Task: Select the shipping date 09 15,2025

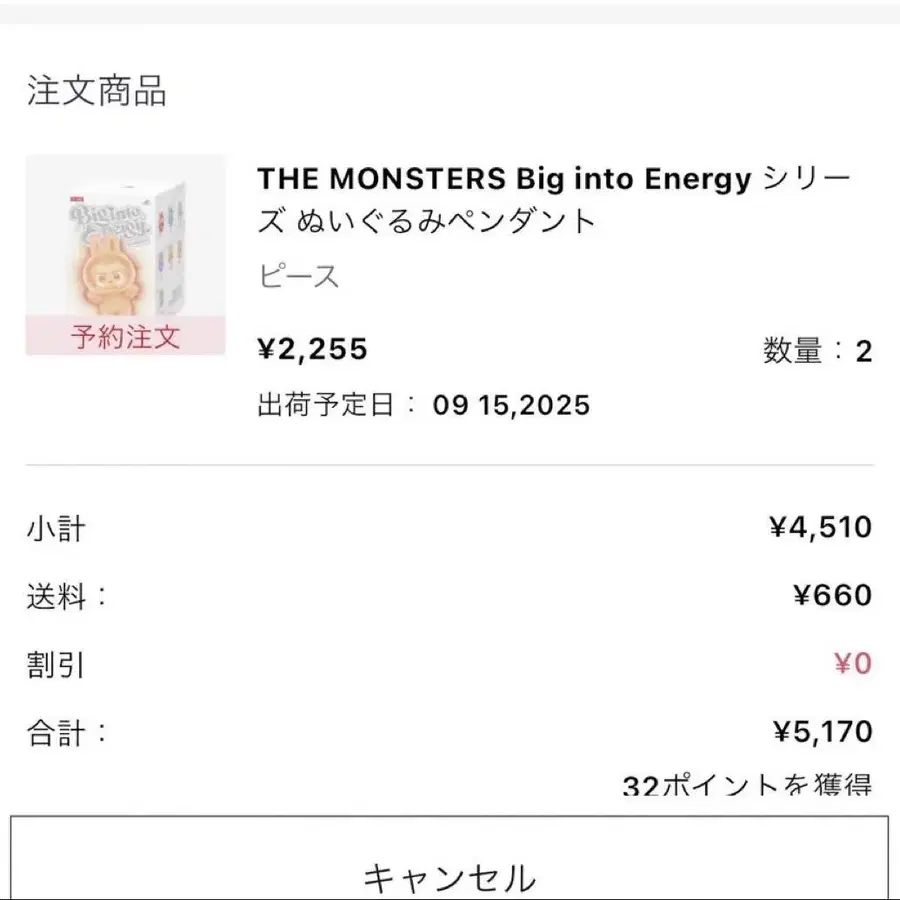Action: tap(511, 405)
